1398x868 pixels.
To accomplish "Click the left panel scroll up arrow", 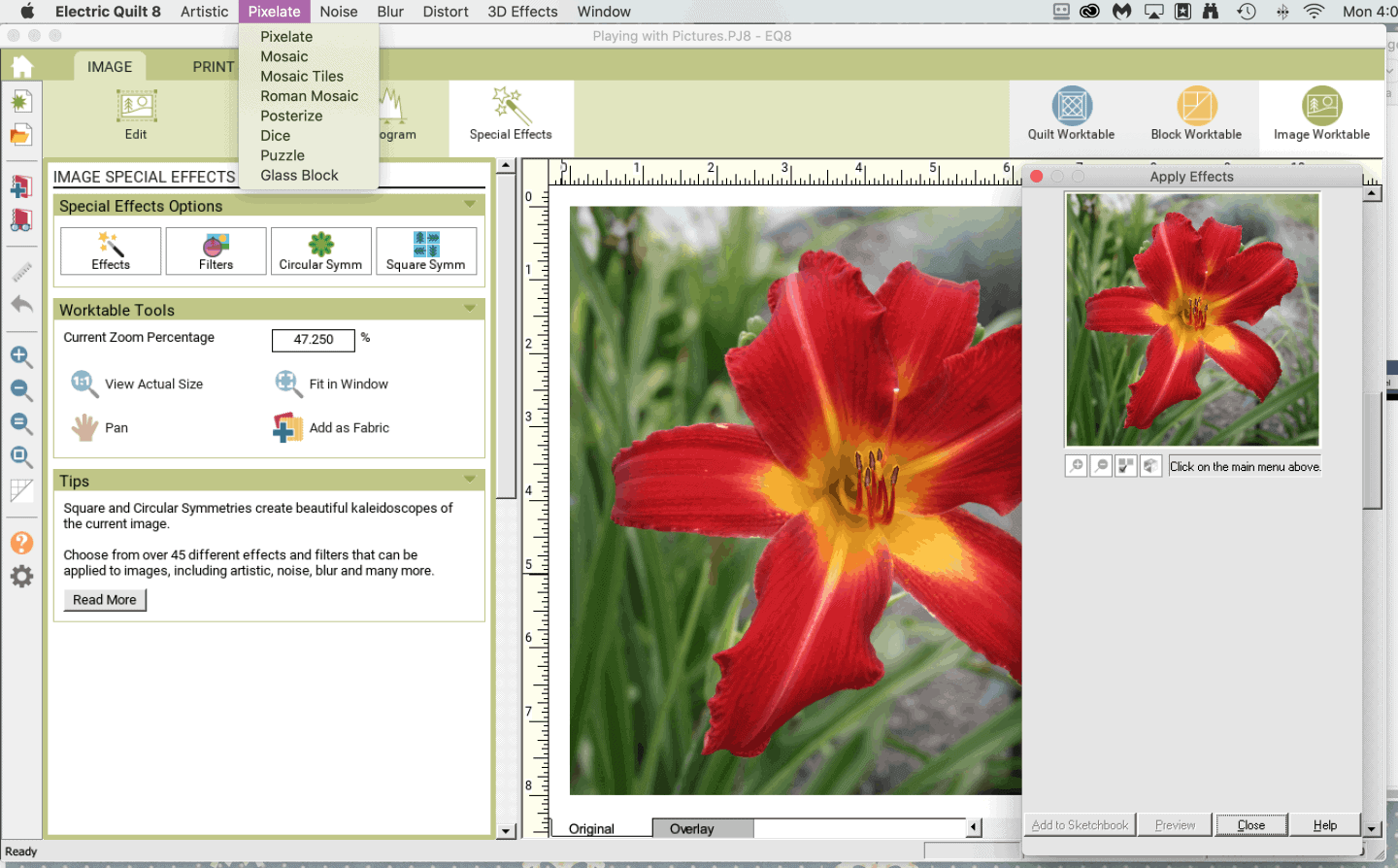I will coord(506,166).
